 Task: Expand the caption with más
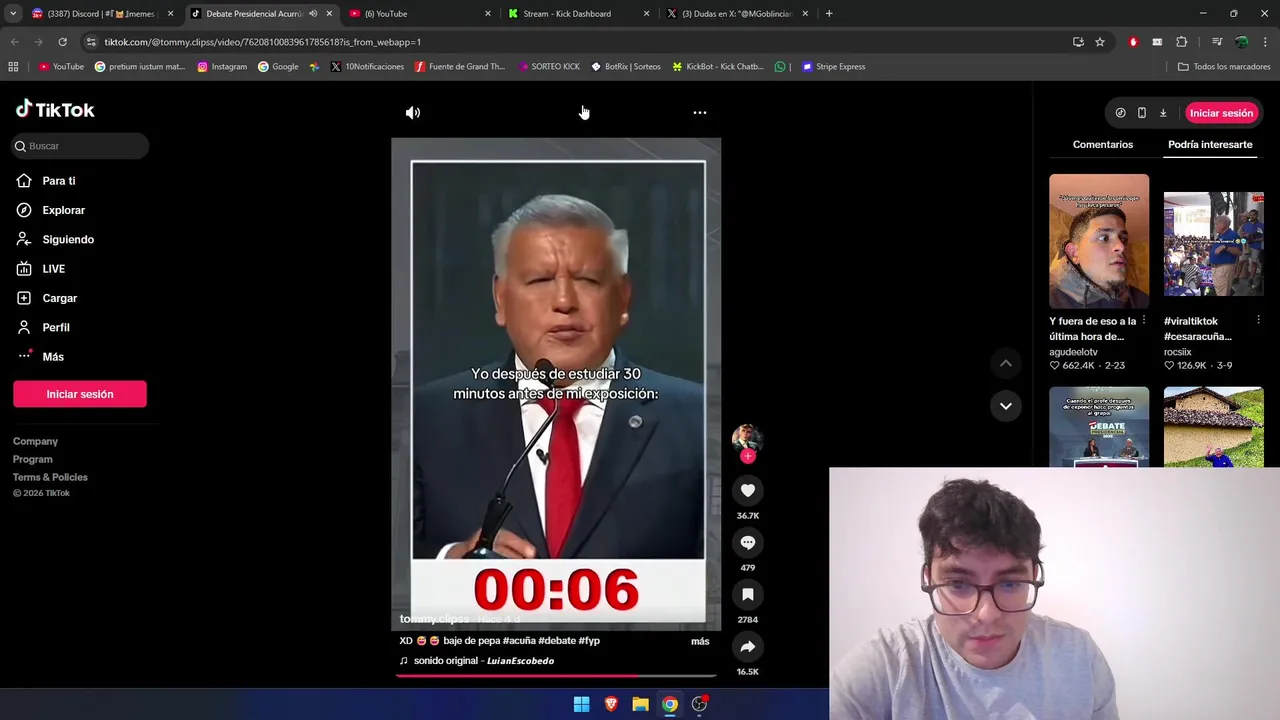click(700, 641)
